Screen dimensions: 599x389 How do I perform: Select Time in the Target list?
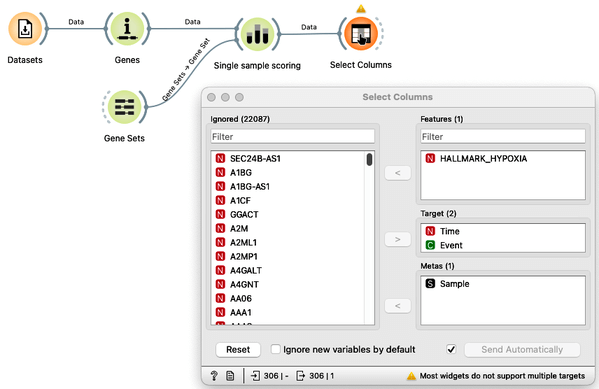[x=503, y=231]
